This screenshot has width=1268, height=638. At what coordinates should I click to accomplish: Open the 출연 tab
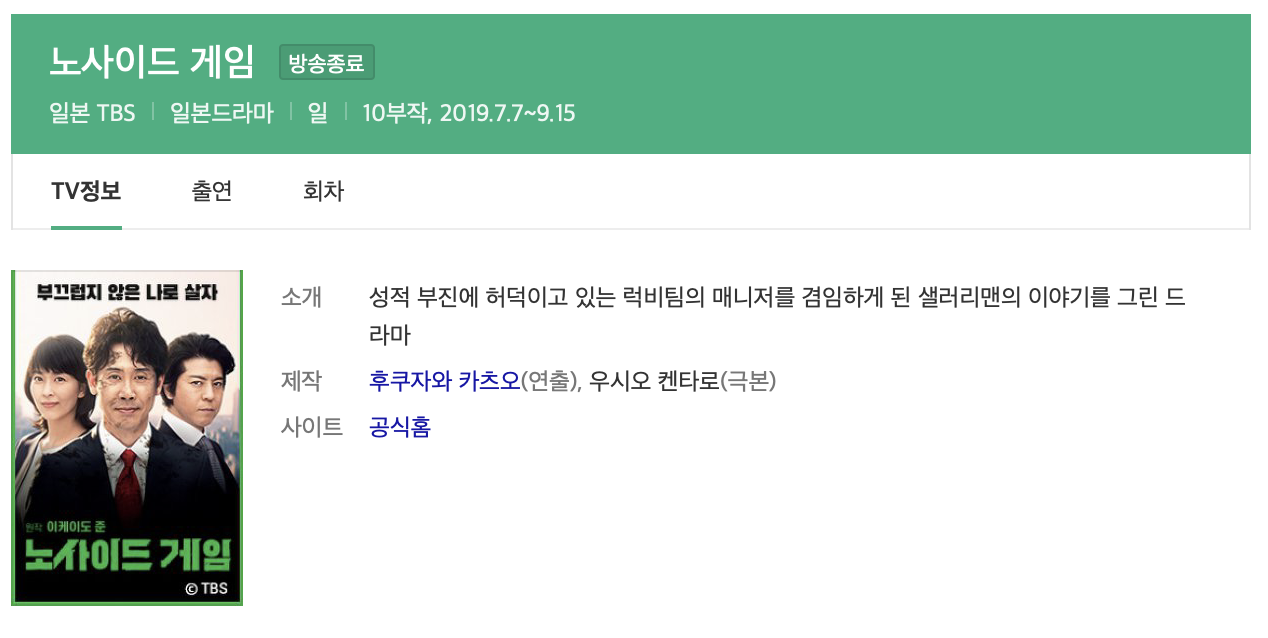point(212,191)
